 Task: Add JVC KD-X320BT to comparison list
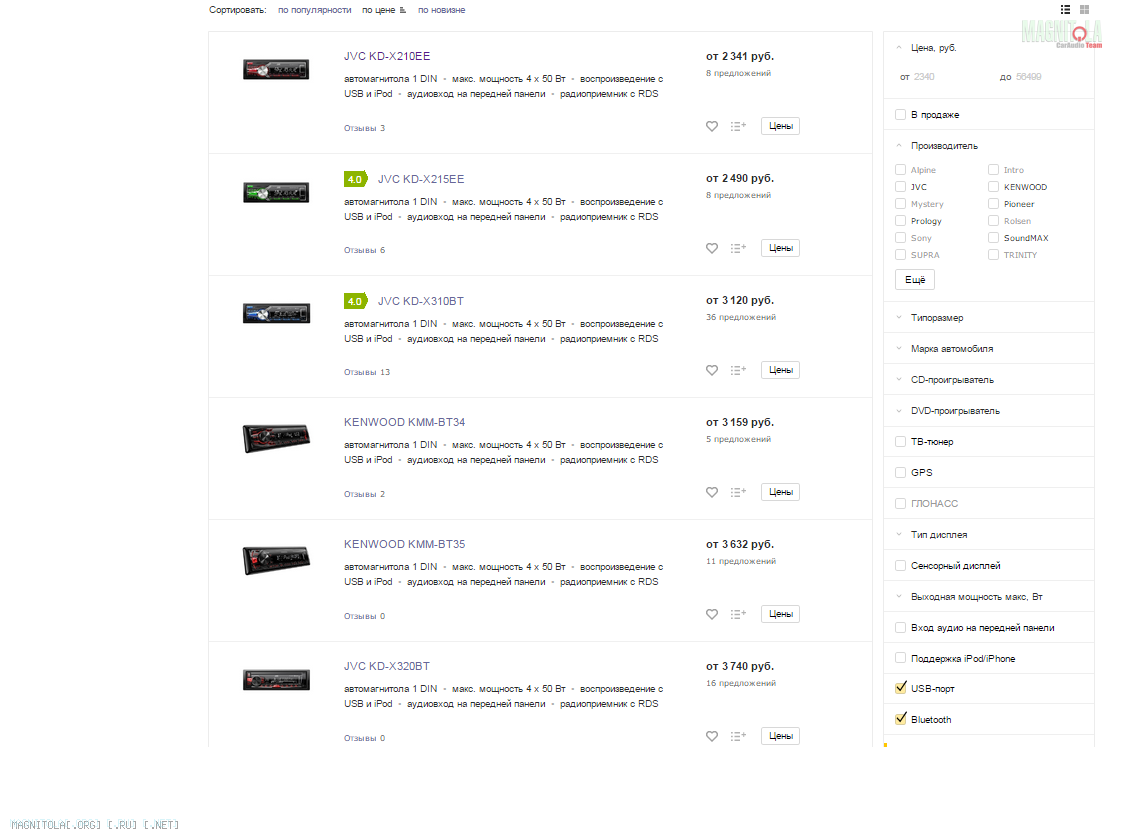[738, 736]
